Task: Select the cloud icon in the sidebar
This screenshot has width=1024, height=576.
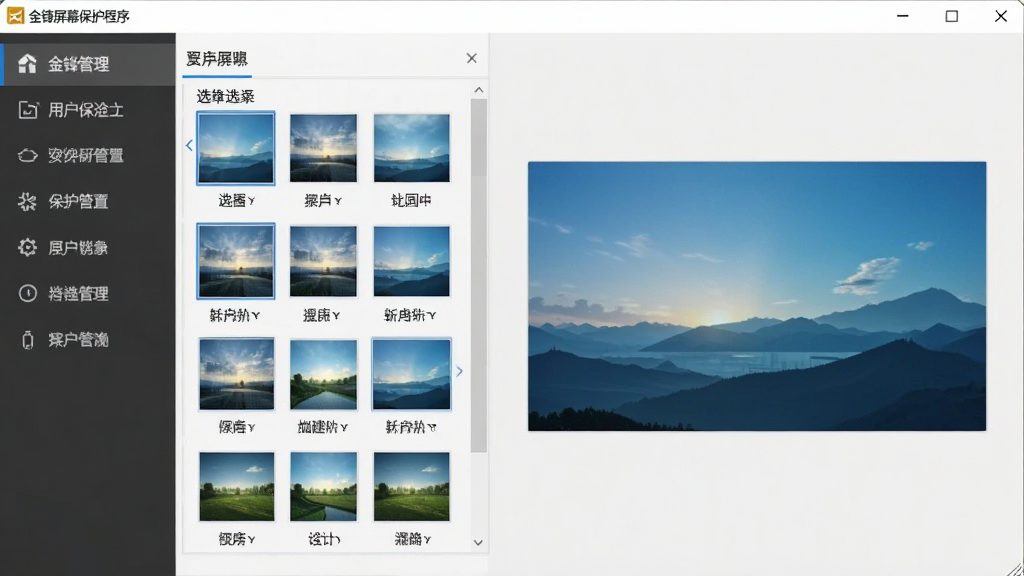Action: tap(27, 155)
